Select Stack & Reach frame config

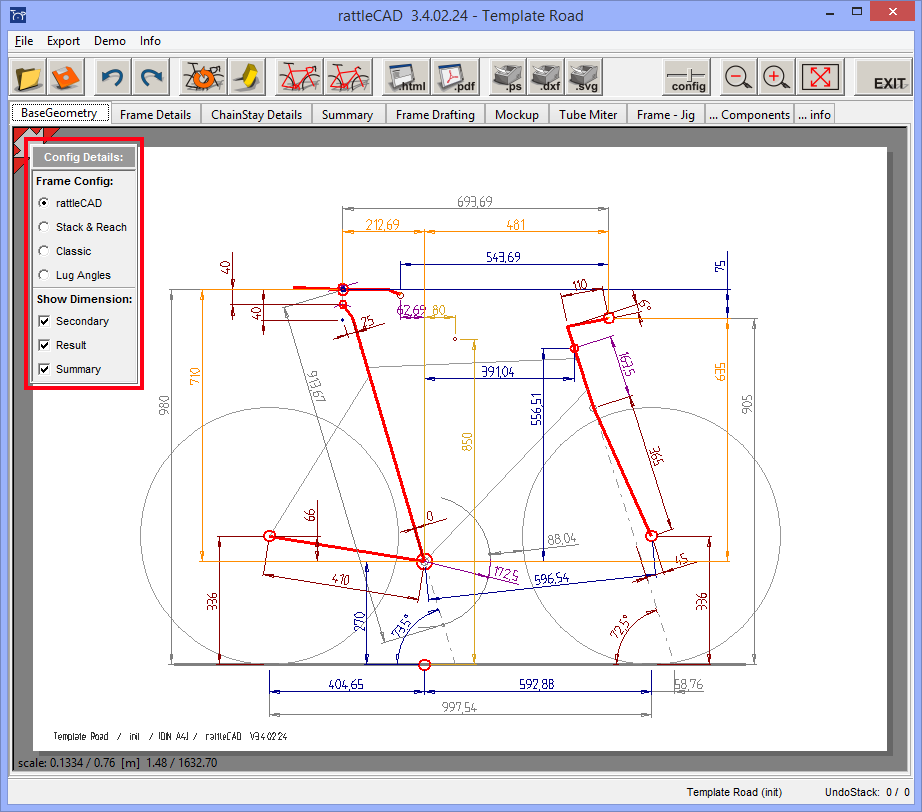tap(83, 227)
